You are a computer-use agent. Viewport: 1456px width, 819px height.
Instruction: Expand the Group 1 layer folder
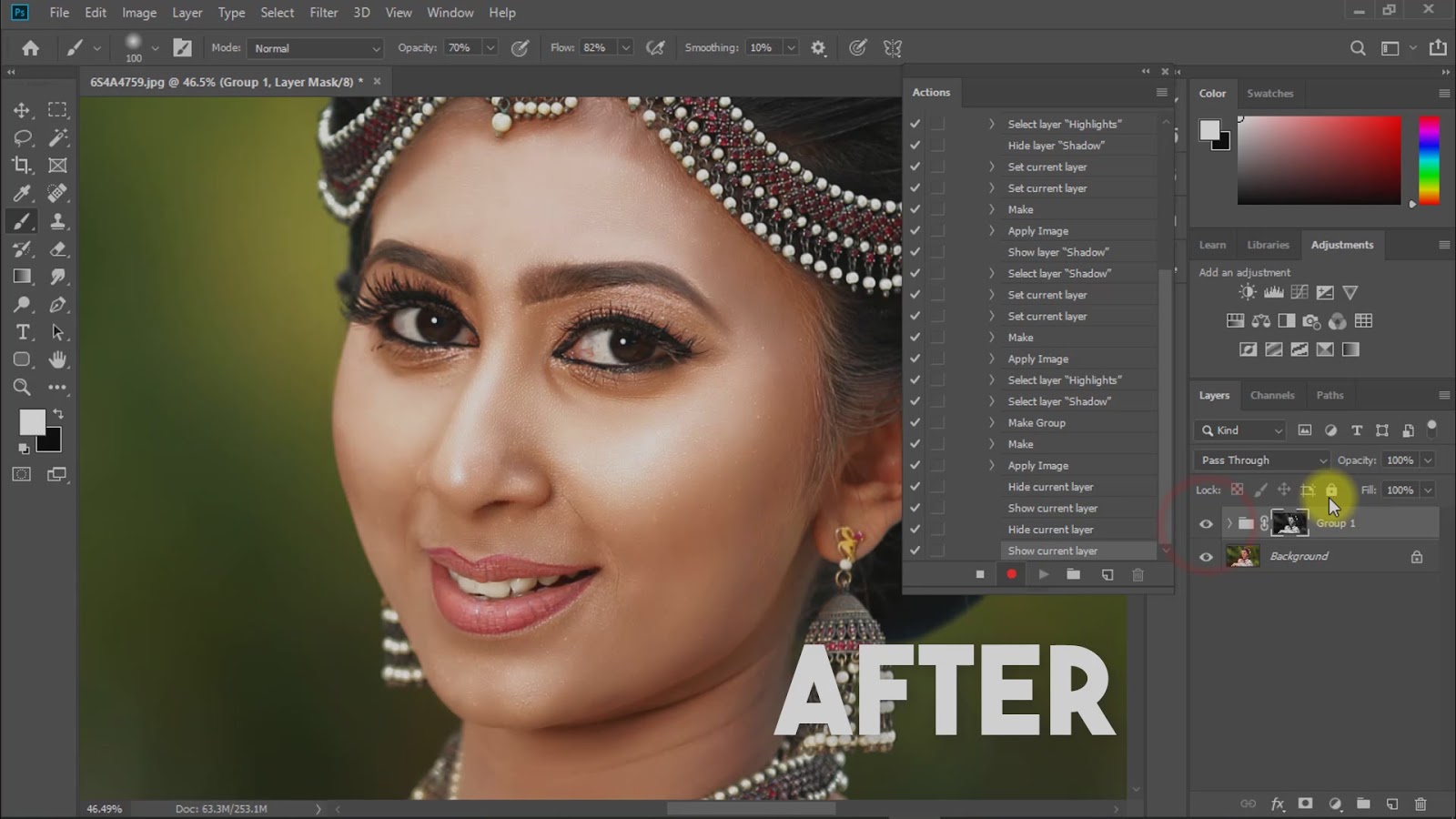[1229, 523]
